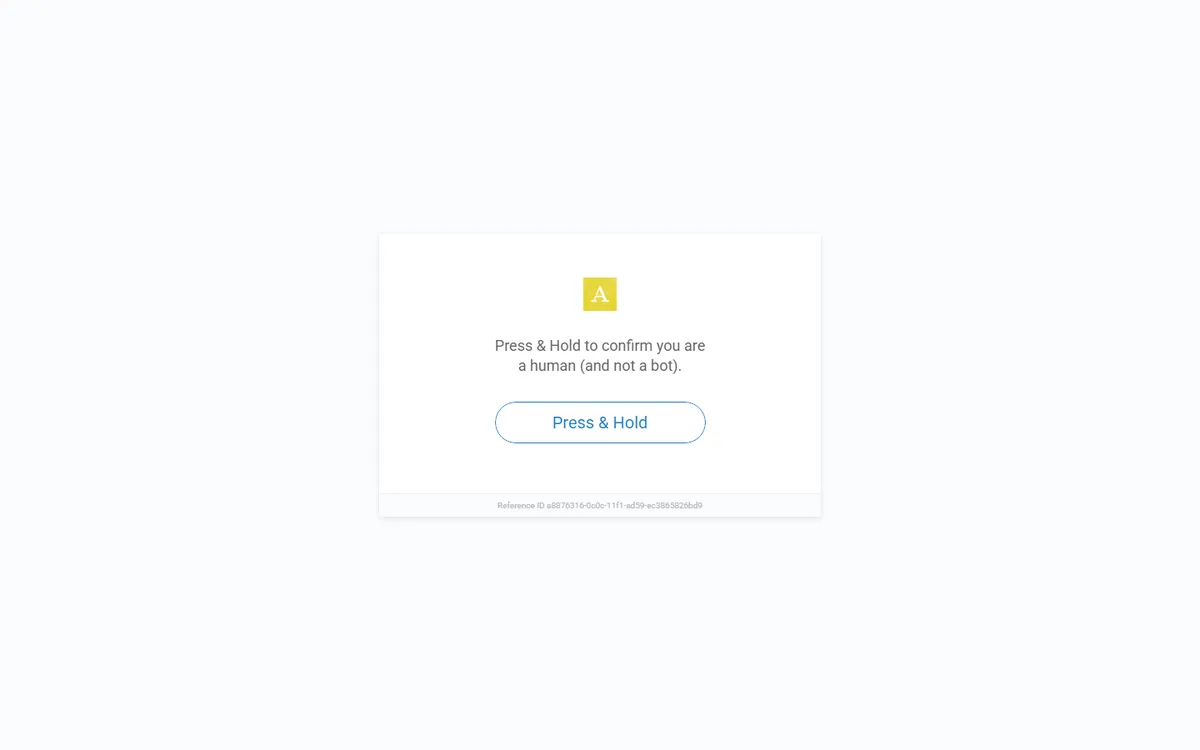Click the word "bot" in the message
Viewport: 1200px width, 750px height.
click(x=663, y=366)
